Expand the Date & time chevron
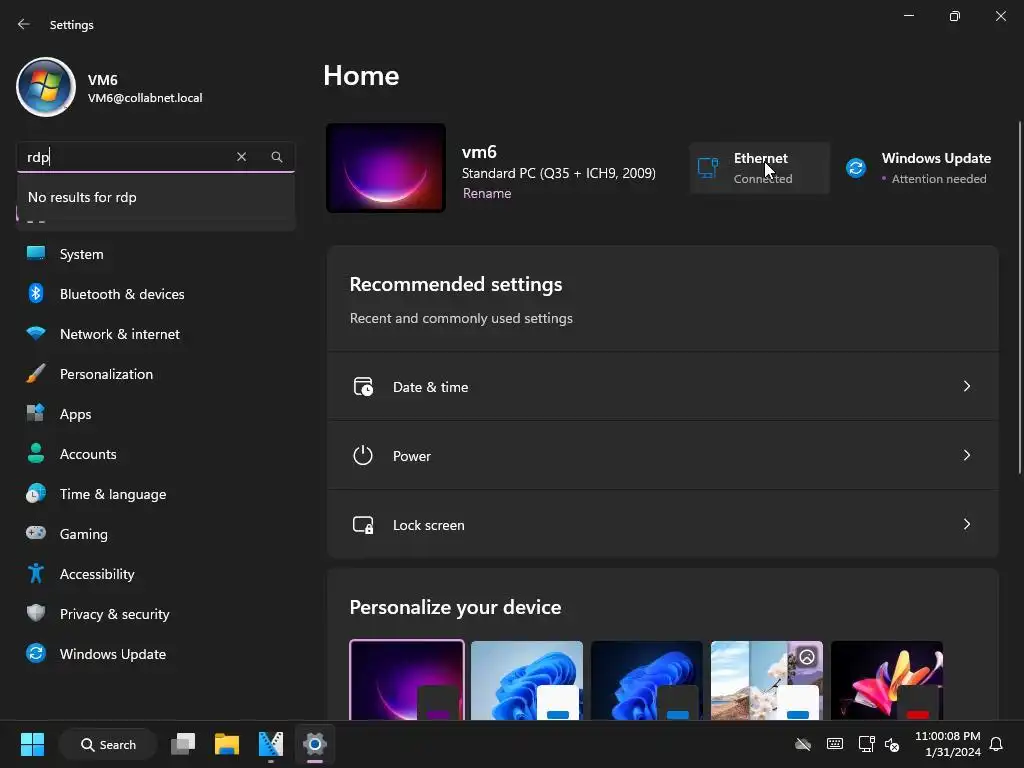Image resolution: width=1024 pixels, height=768 pixels. pyautogui.click(x=967, y=386)
